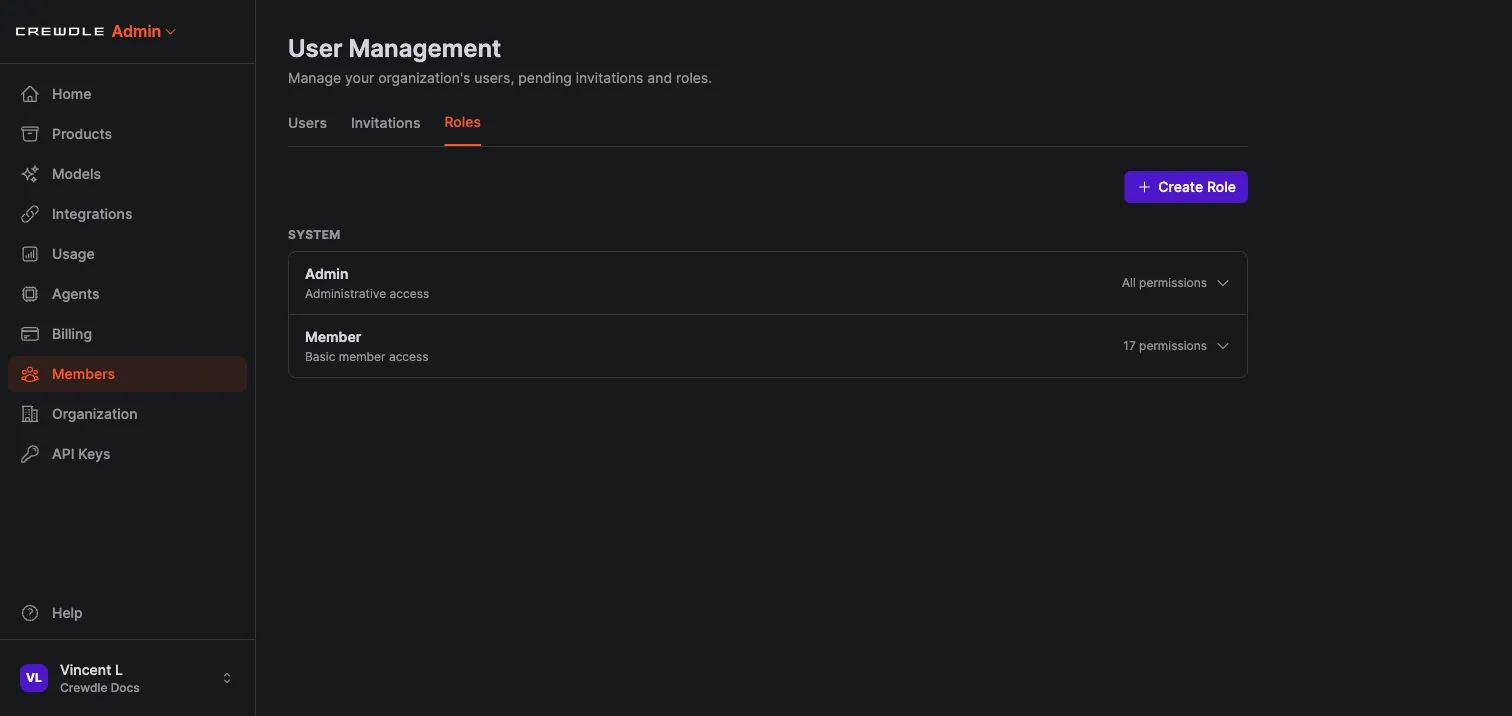Click the API Keys key icon

(x=30, y=454)
